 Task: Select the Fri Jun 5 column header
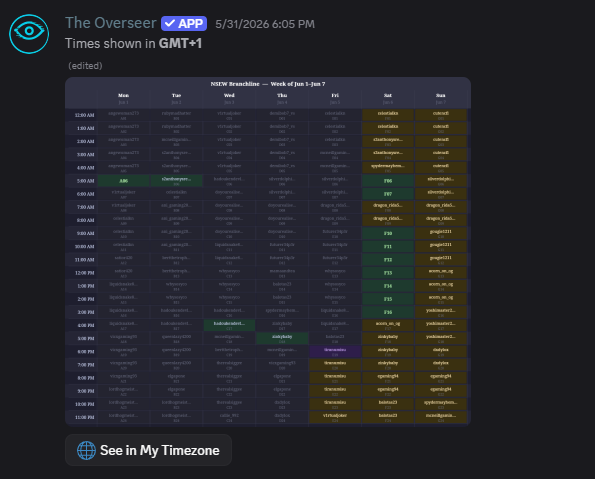[335, 99]
